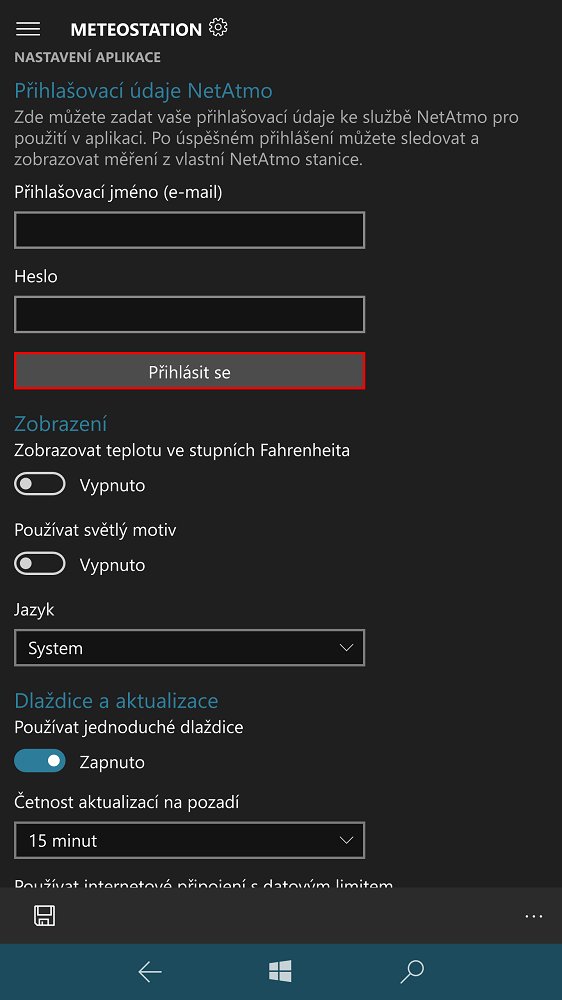Click chevron arrow in the System combo box

pyautogui.click(x=346, y=648)
